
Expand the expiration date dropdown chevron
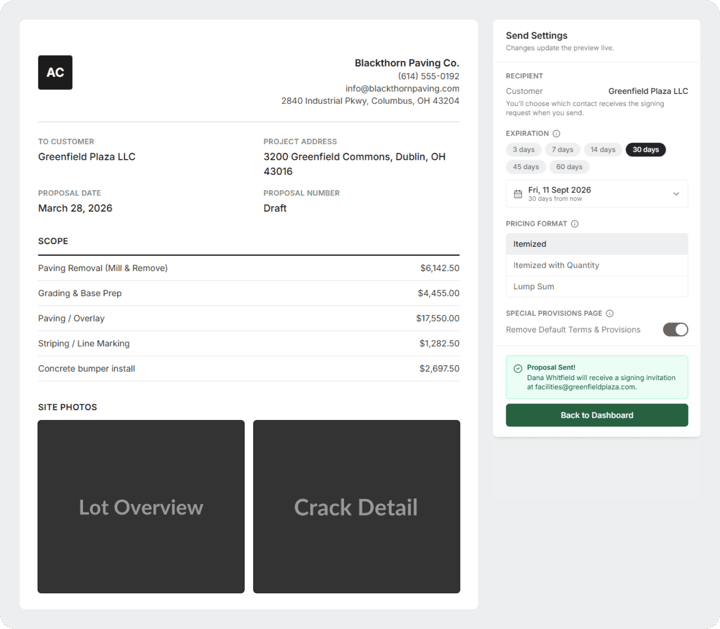676,194
